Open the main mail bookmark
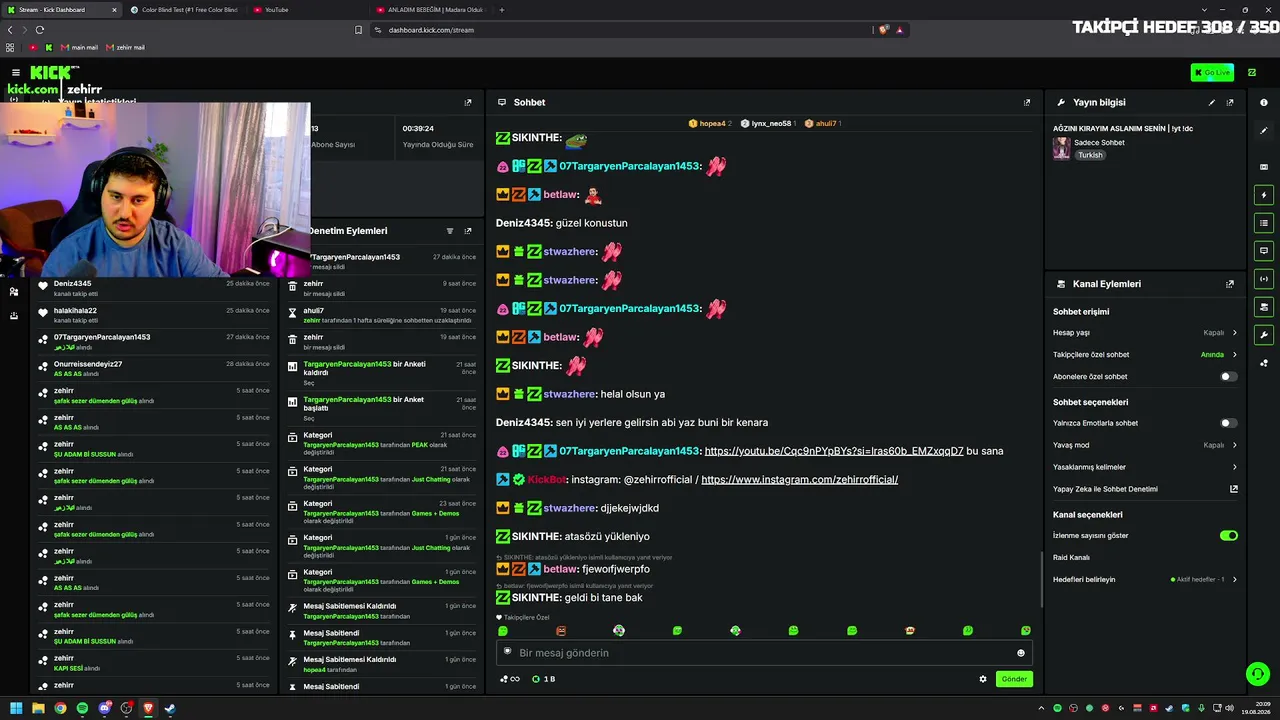Image resolution: width=1280 pixels, height=720 pixels. 79,48
